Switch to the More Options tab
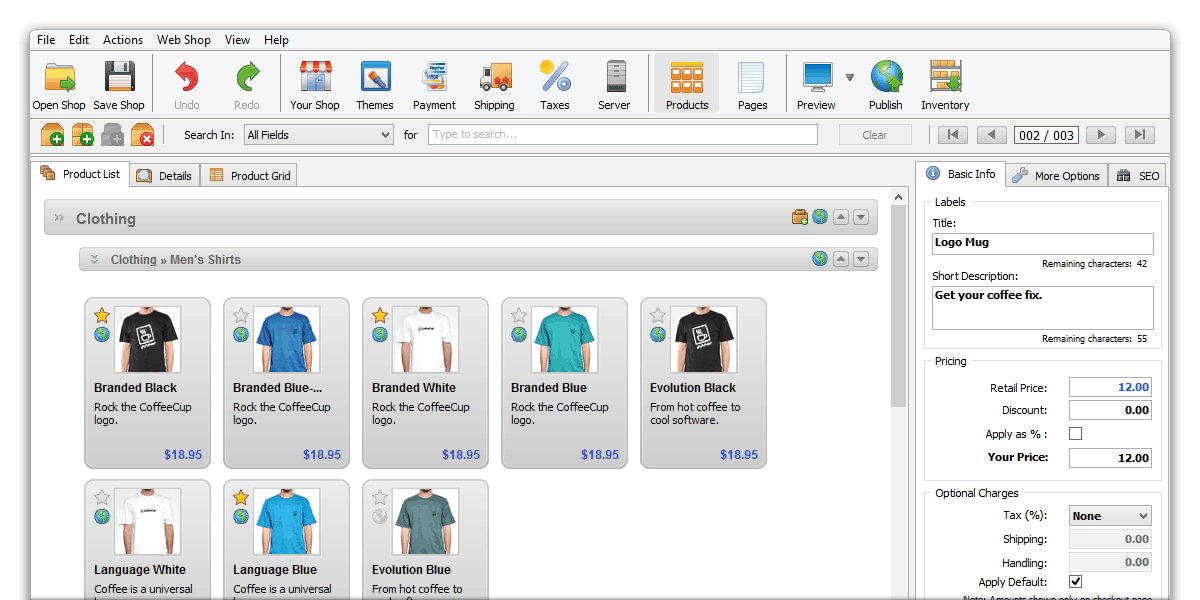The height and width of the screenshot is (600, 1200). (1056, 176)
